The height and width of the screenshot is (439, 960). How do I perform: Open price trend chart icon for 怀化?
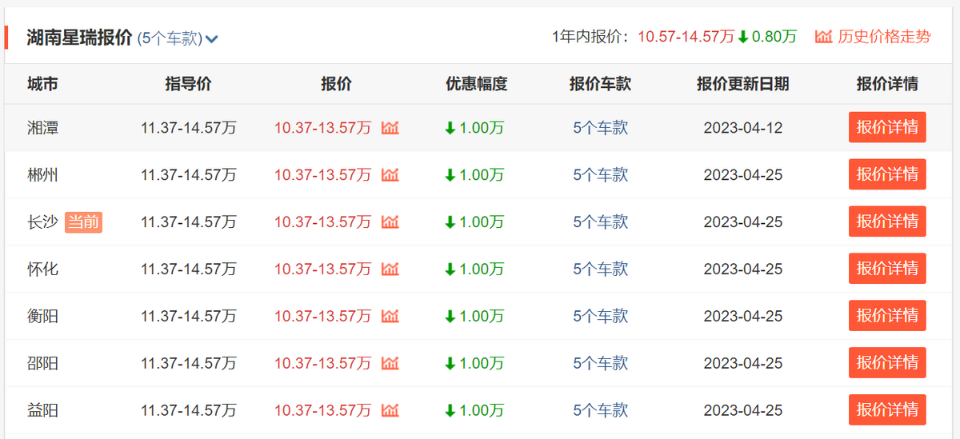[x=390, y=269]
